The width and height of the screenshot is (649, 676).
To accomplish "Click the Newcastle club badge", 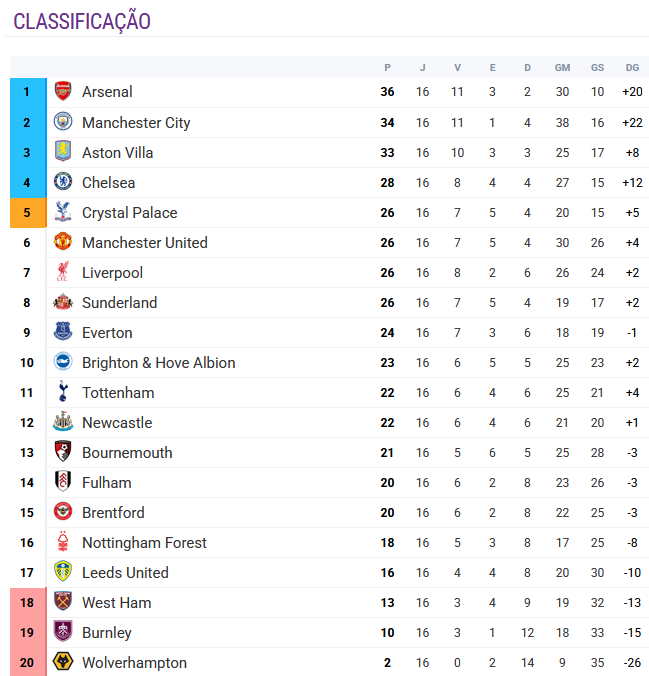I will [63, 422].
